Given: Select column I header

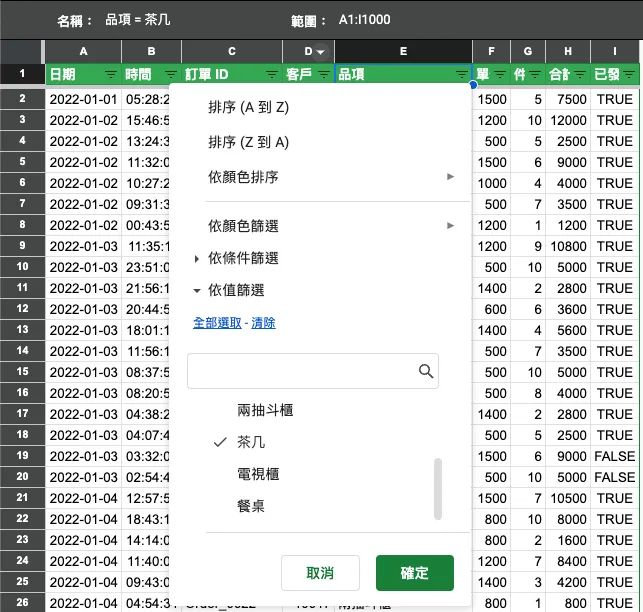Looking at the screenshot, I should point(615,52).
